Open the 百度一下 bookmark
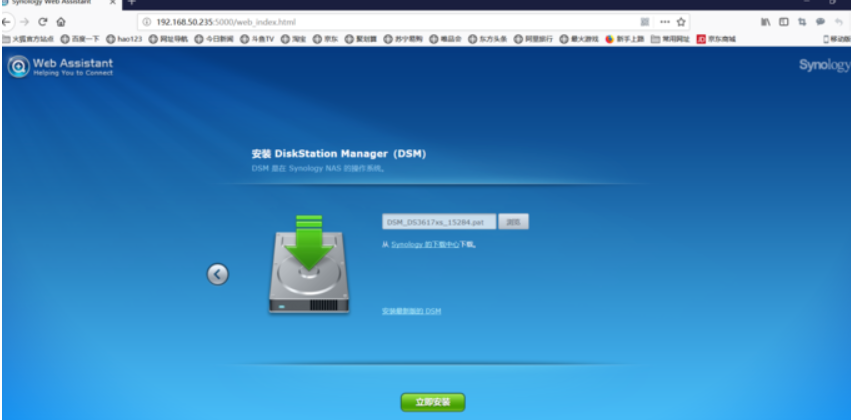The width and height of the screenshot is (851, 420). (x=80, y=39)
